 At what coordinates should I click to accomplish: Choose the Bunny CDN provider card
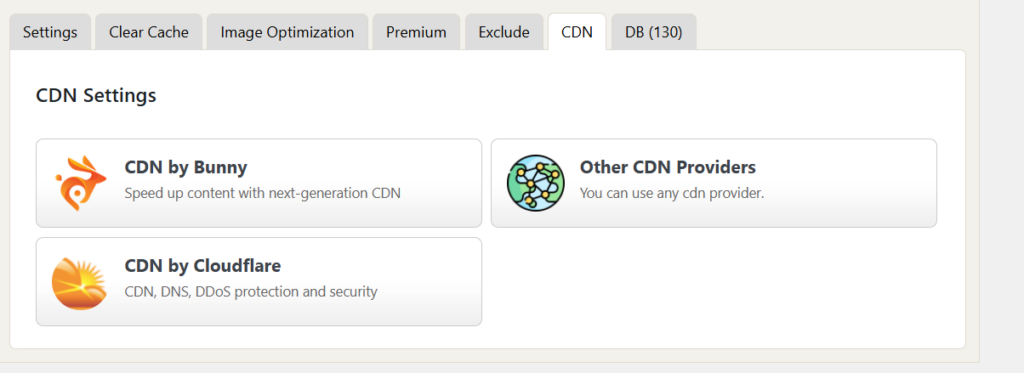pyautogui.click(x=259, y=183)
